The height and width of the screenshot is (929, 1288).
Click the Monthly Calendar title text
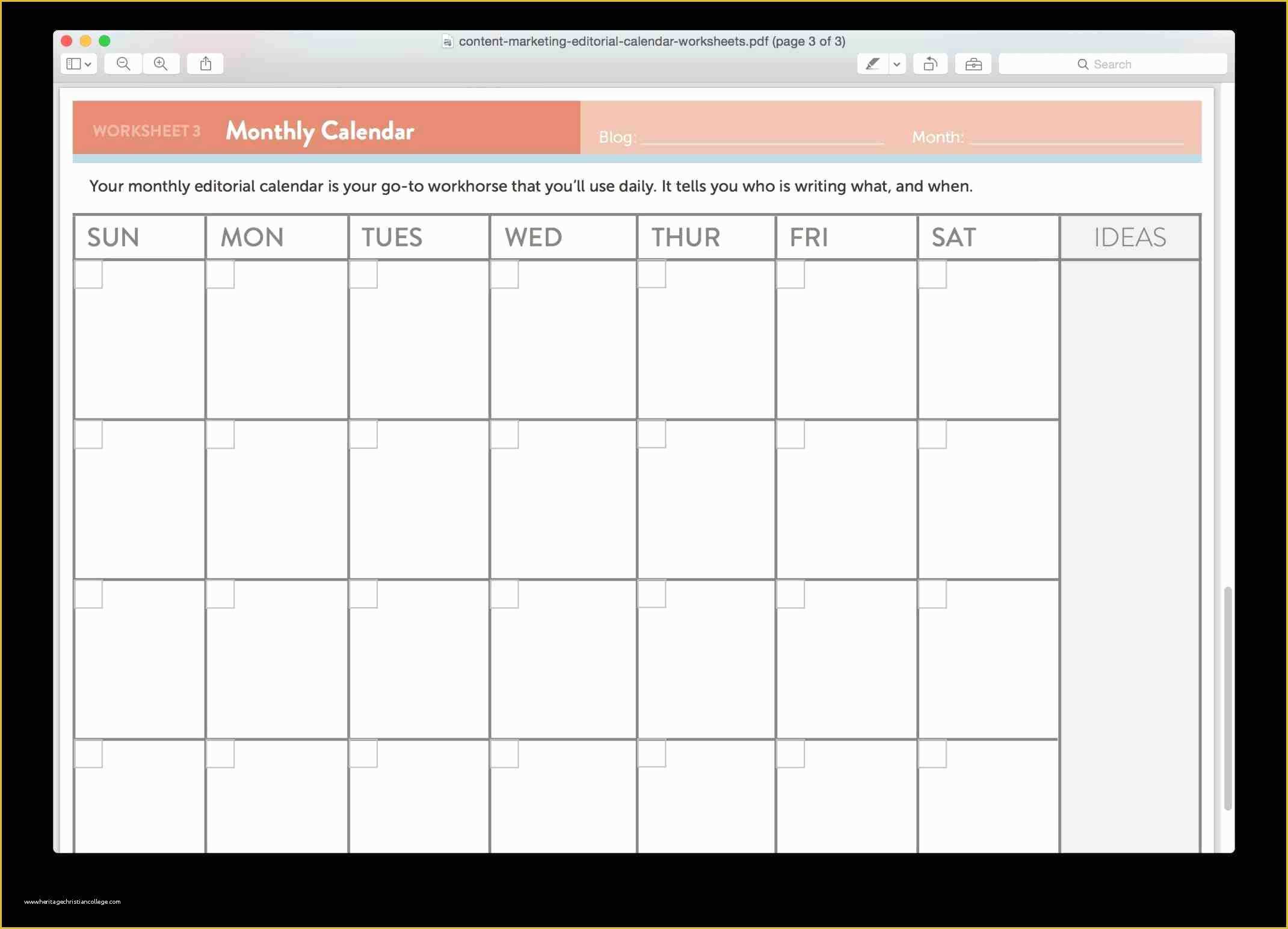pyautogui.click(x=318, y=130)
